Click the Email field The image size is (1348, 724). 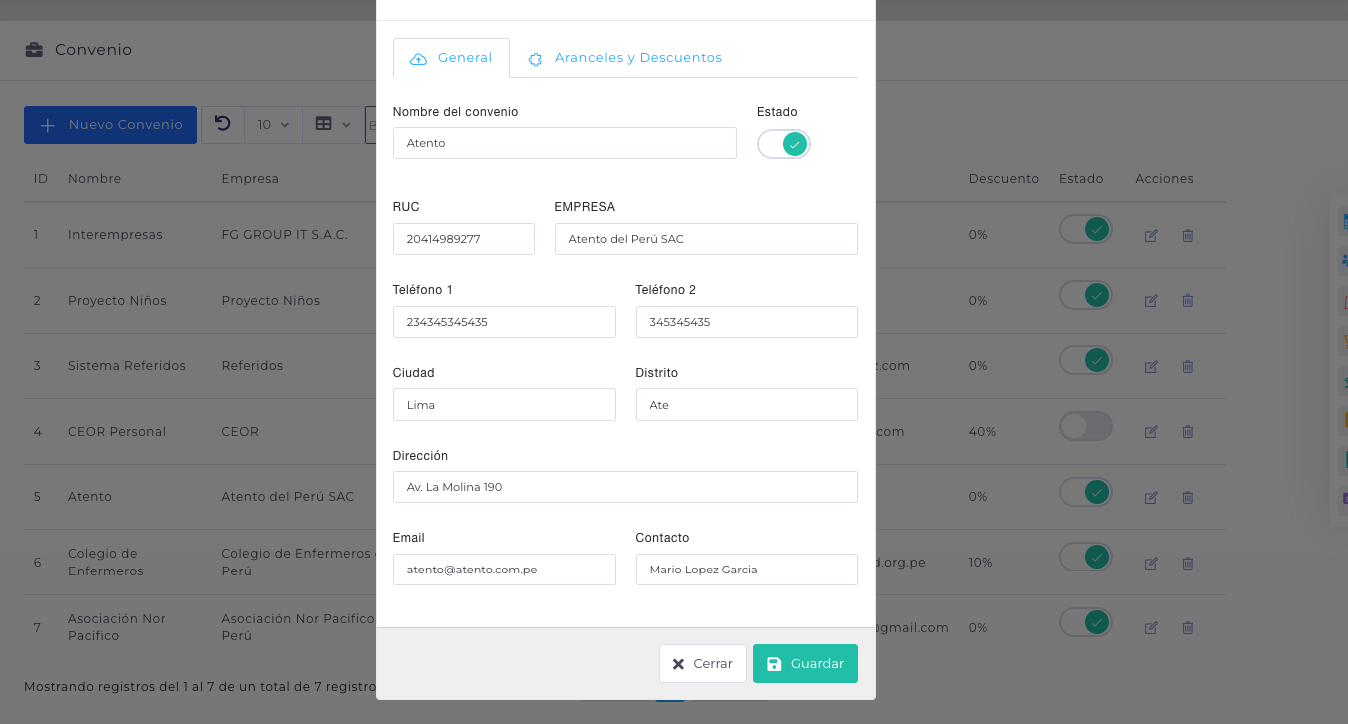[x=504, y=569]
